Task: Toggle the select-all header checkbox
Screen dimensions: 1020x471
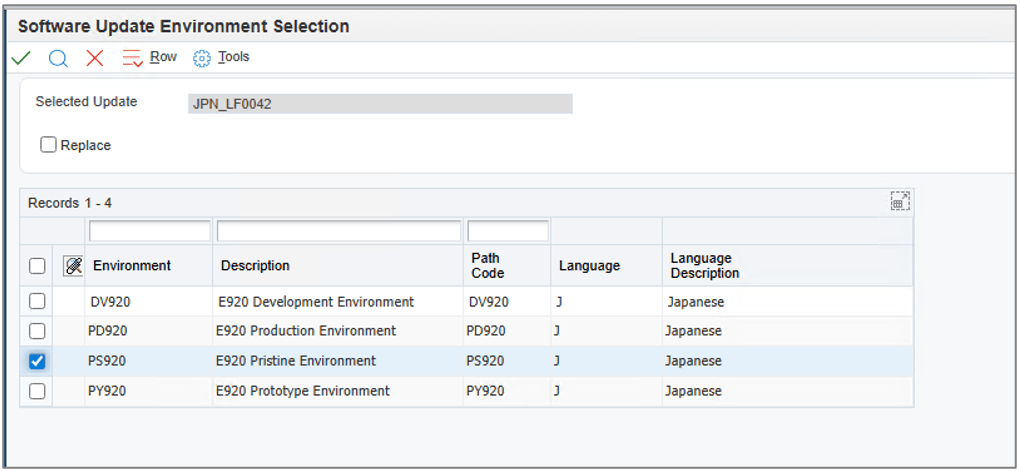Action: pyautogui.click(x=37, y=266)
